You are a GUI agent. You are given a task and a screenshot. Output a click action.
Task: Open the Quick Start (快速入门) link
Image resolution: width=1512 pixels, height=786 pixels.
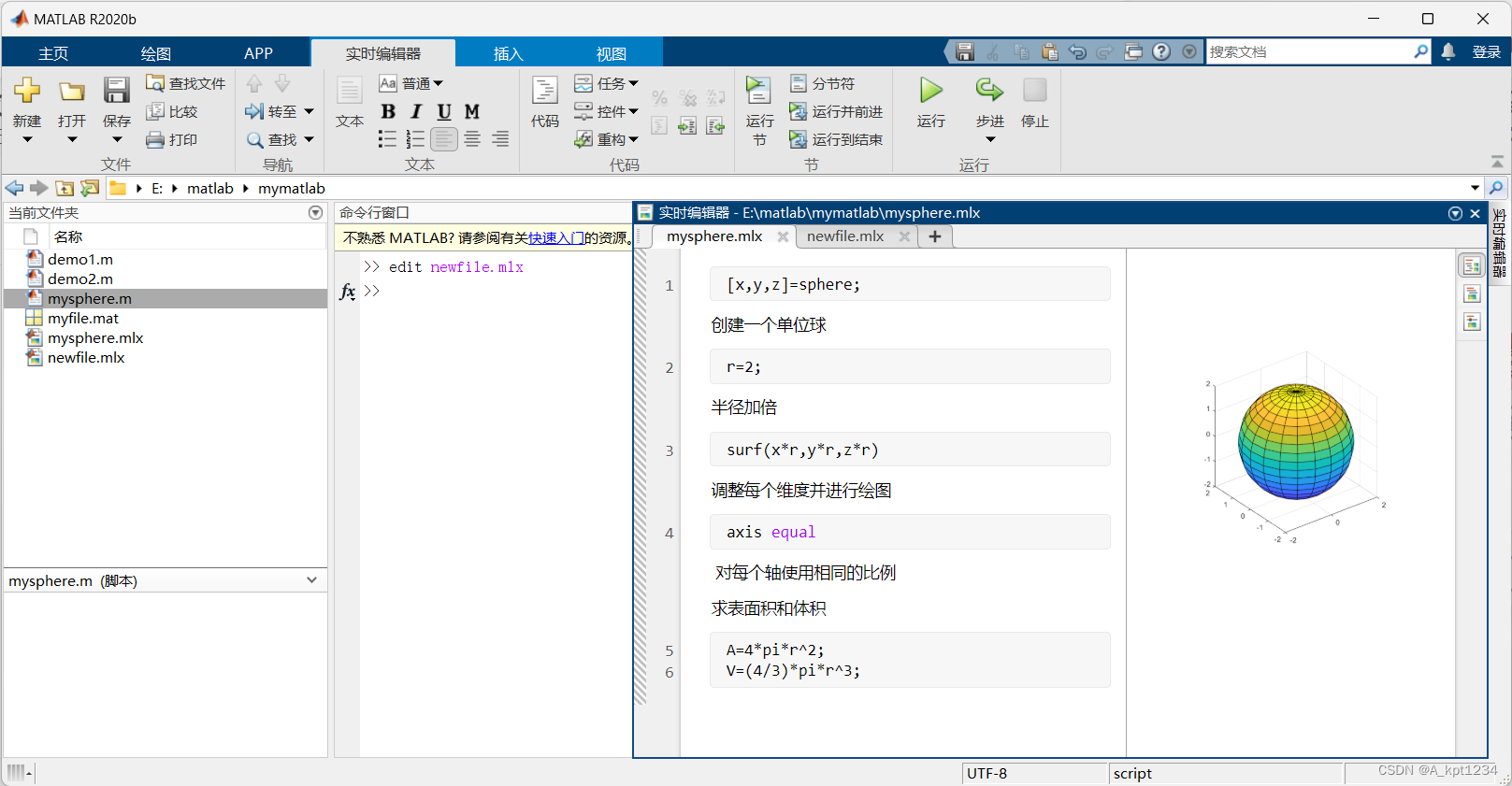556,237
